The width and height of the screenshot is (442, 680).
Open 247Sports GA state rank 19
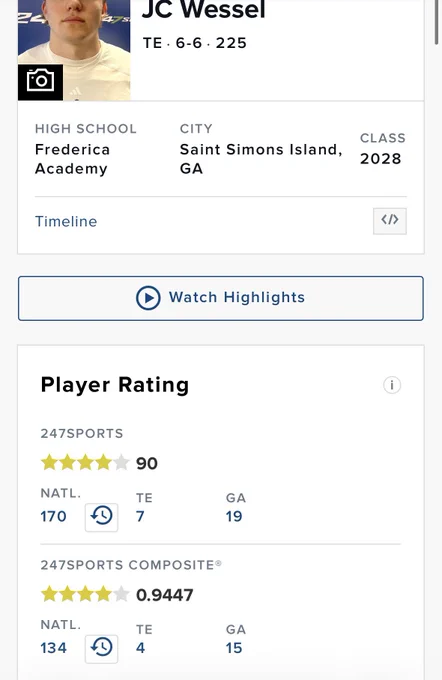pyautogui.click(x=234, y=517)
